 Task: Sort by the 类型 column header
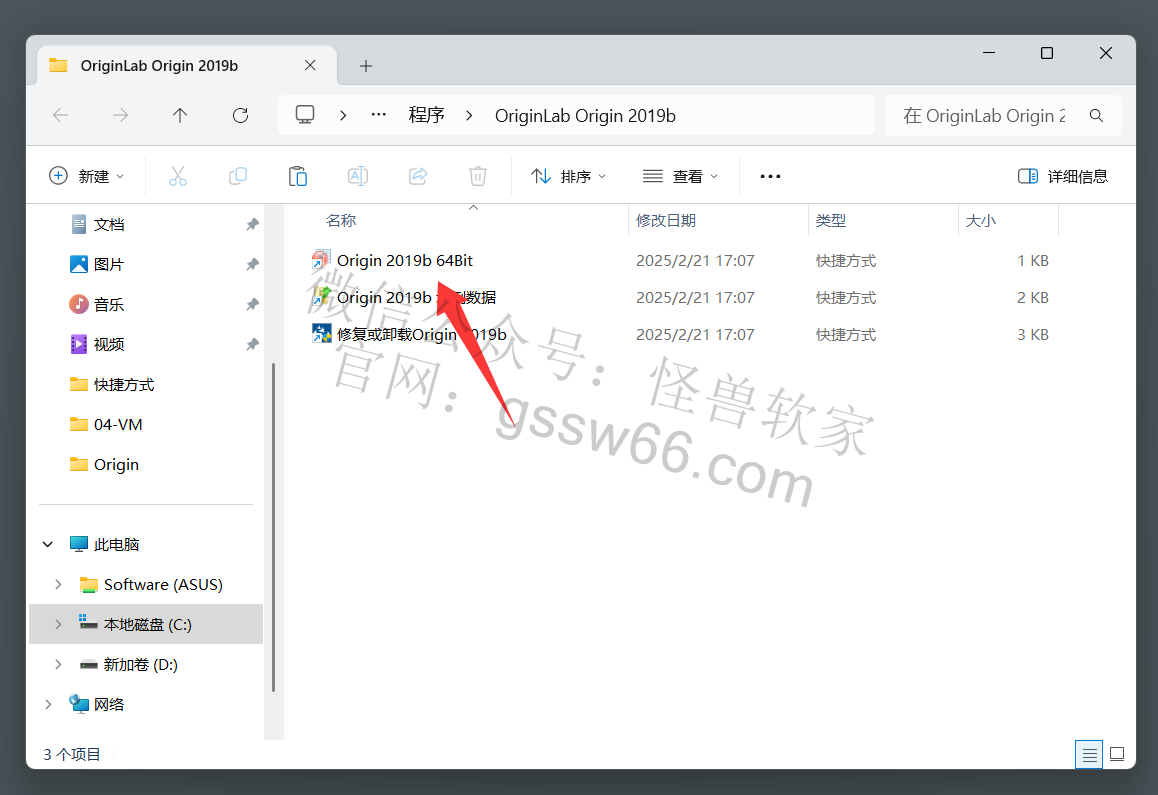coord(831,220)
